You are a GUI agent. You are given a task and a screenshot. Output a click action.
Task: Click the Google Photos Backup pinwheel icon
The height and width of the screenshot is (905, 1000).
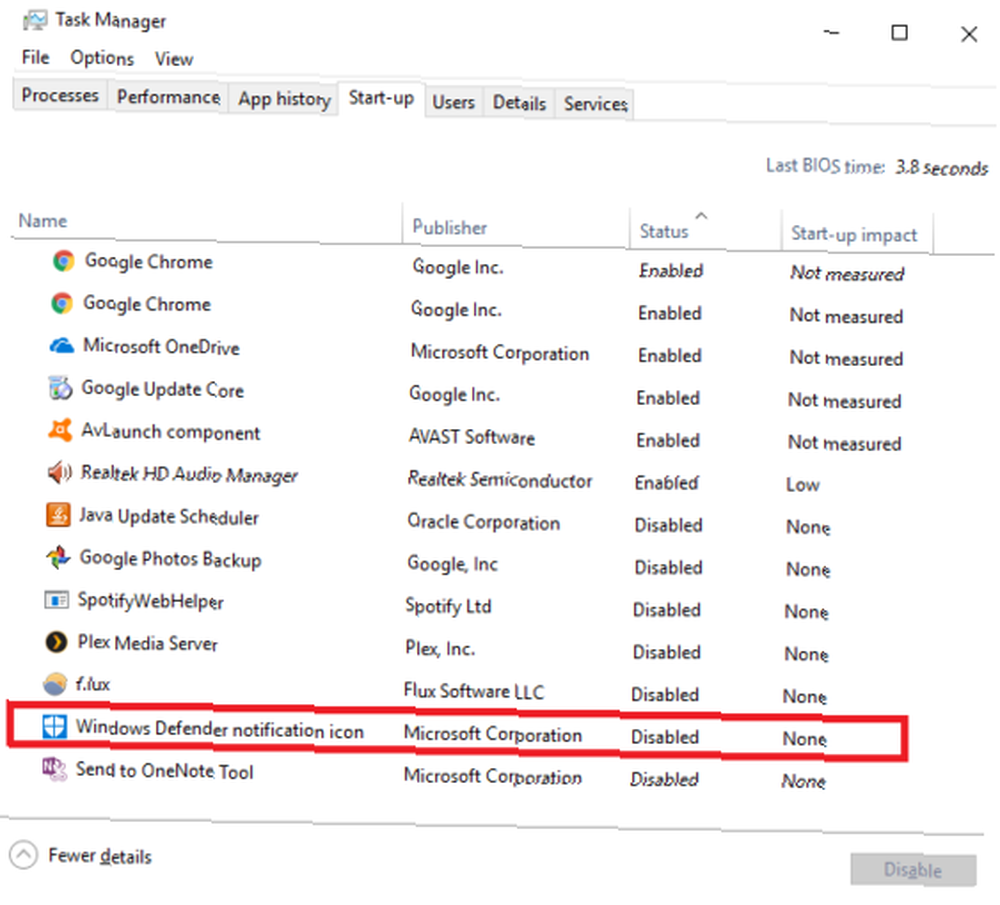click(x=58, y=557)
